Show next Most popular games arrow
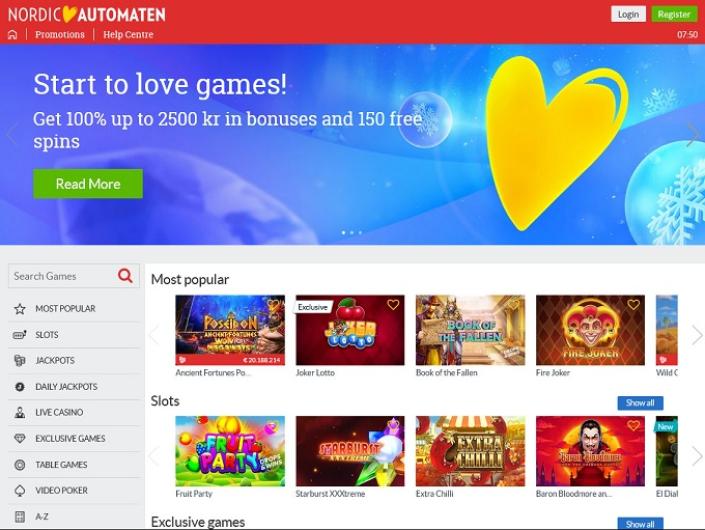 point(697,335)
